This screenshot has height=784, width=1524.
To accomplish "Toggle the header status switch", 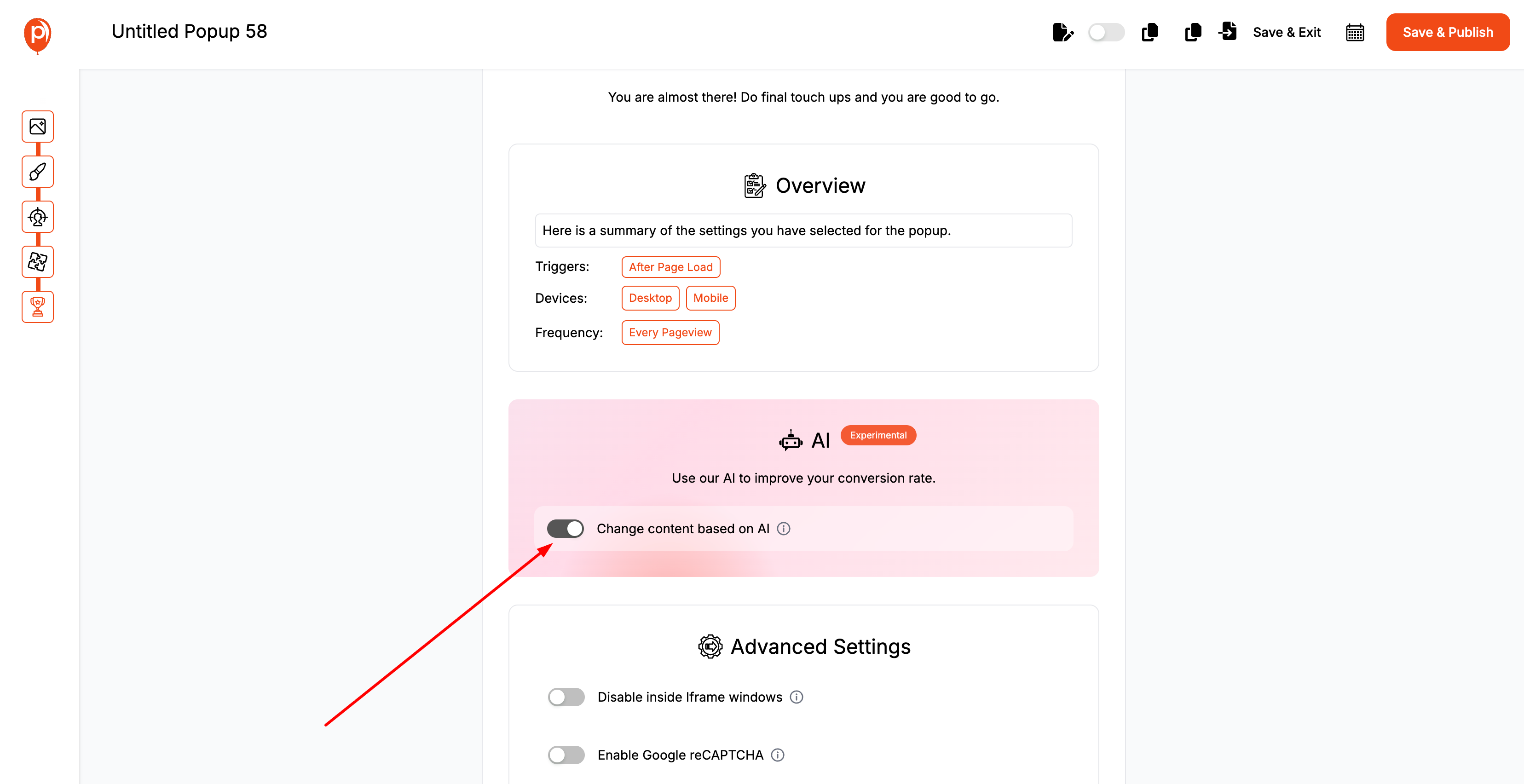I will [1106, 32].
